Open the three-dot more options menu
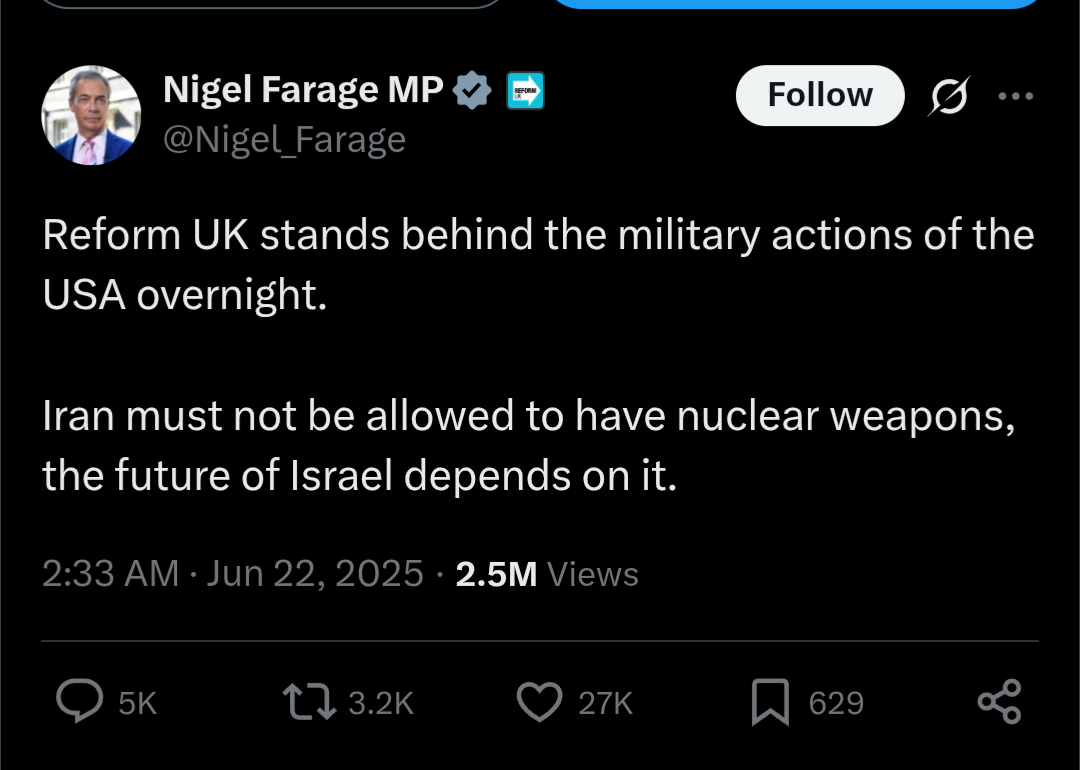This screenshot has height=770, width=1080. [1016, 96]
